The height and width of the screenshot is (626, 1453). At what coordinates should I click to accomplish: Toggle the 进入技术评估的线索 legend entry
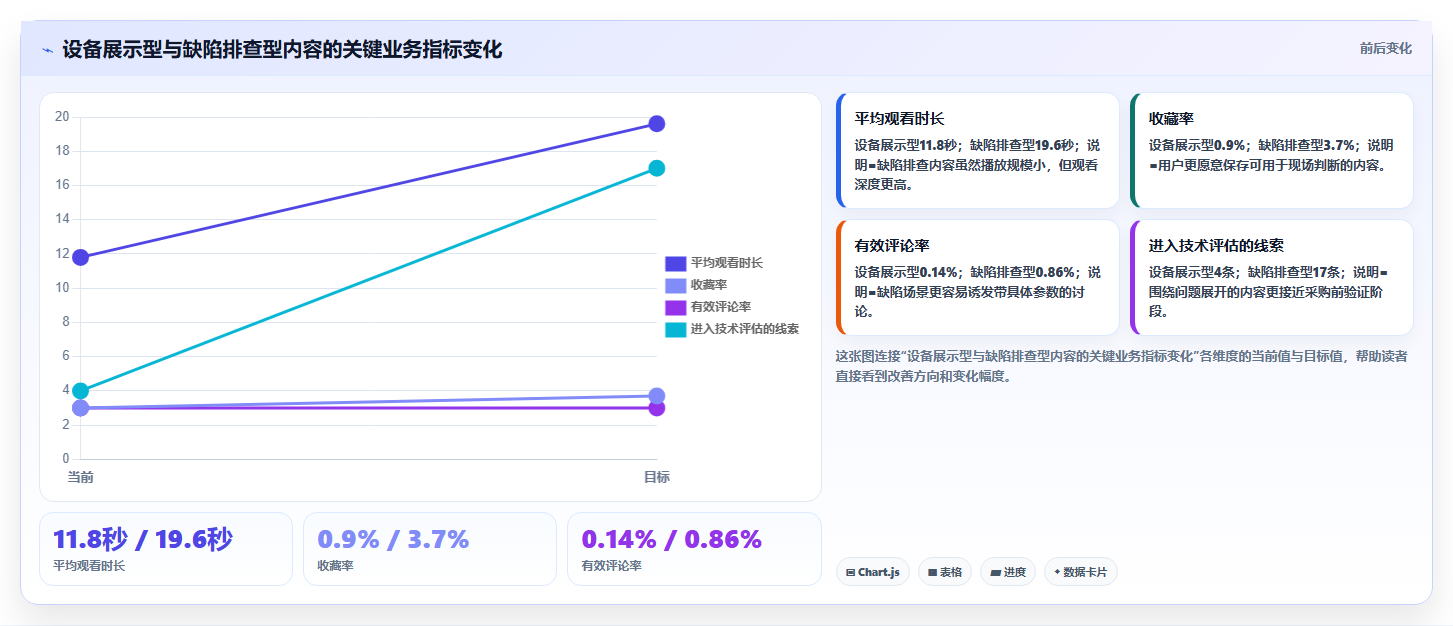tap(732, 329)
